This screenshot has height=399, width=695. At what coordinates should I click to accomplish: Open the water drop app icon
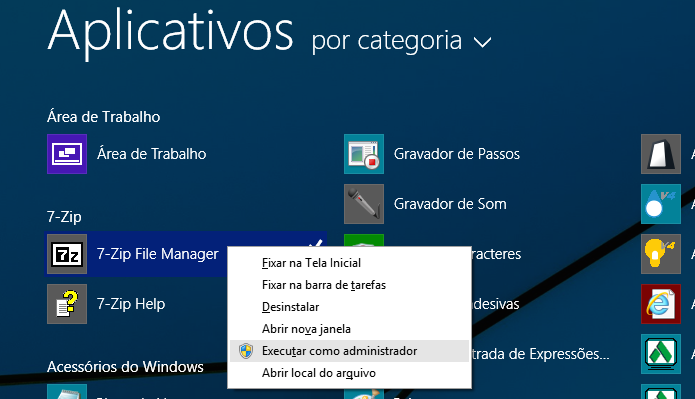661,204
